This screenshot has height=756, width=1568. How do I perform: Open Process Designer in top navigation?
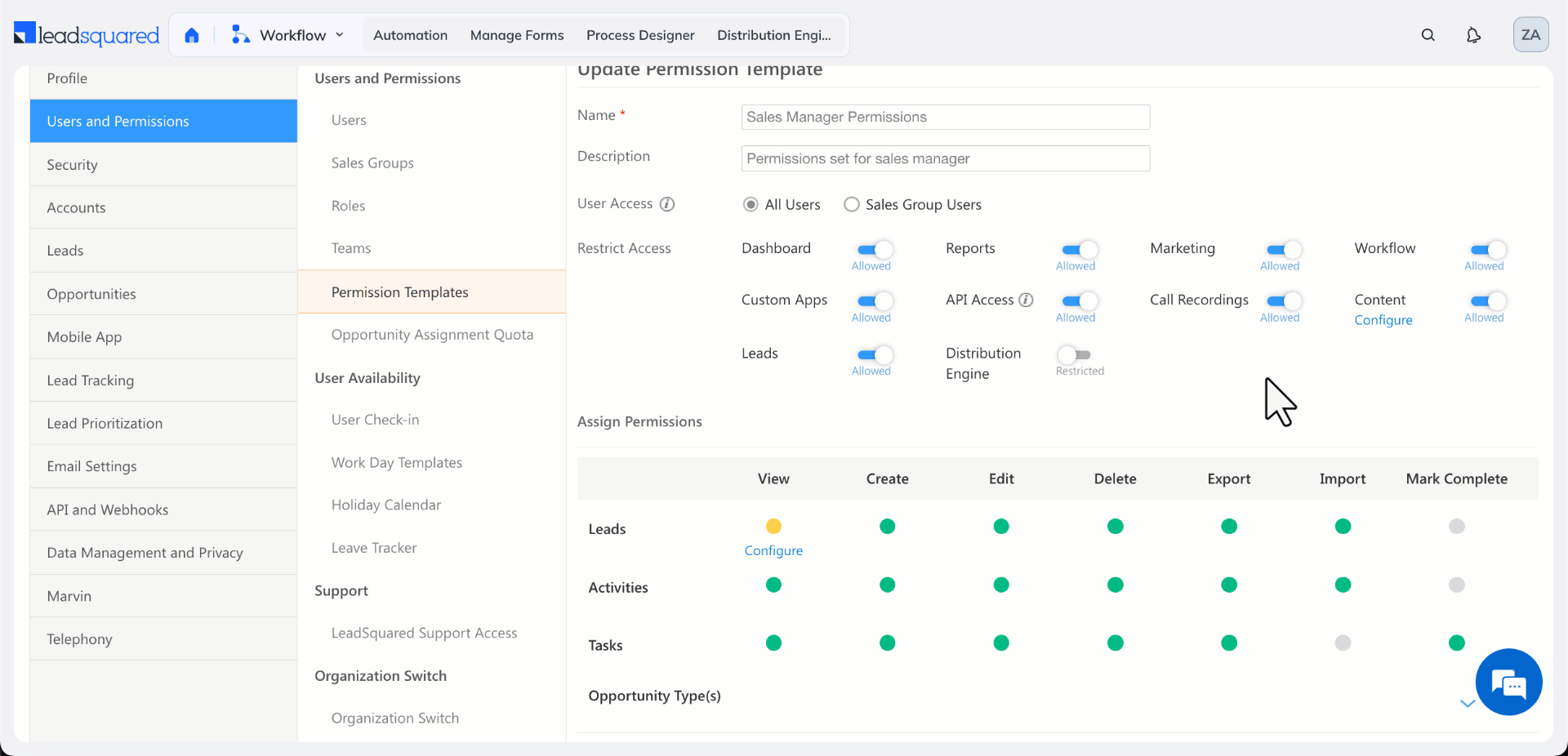pos(640,35)
